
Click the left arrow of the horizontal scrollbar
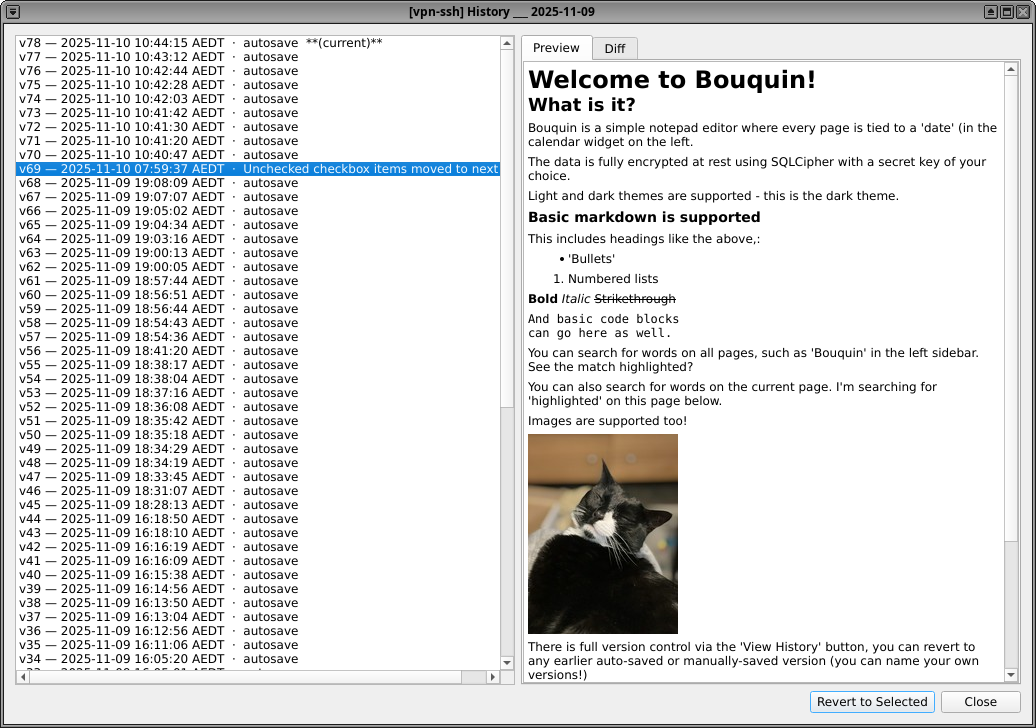pos(22,676)
